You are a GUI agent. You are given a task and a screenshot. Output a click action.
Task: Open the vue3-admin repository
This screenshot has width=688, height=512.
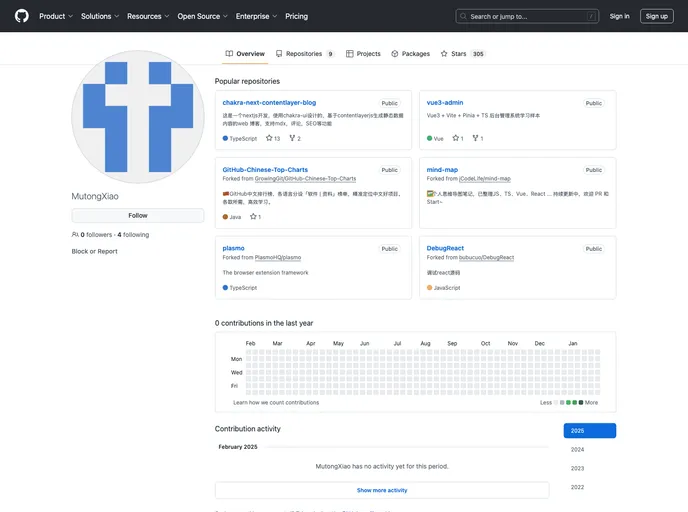tap(444, 103)
